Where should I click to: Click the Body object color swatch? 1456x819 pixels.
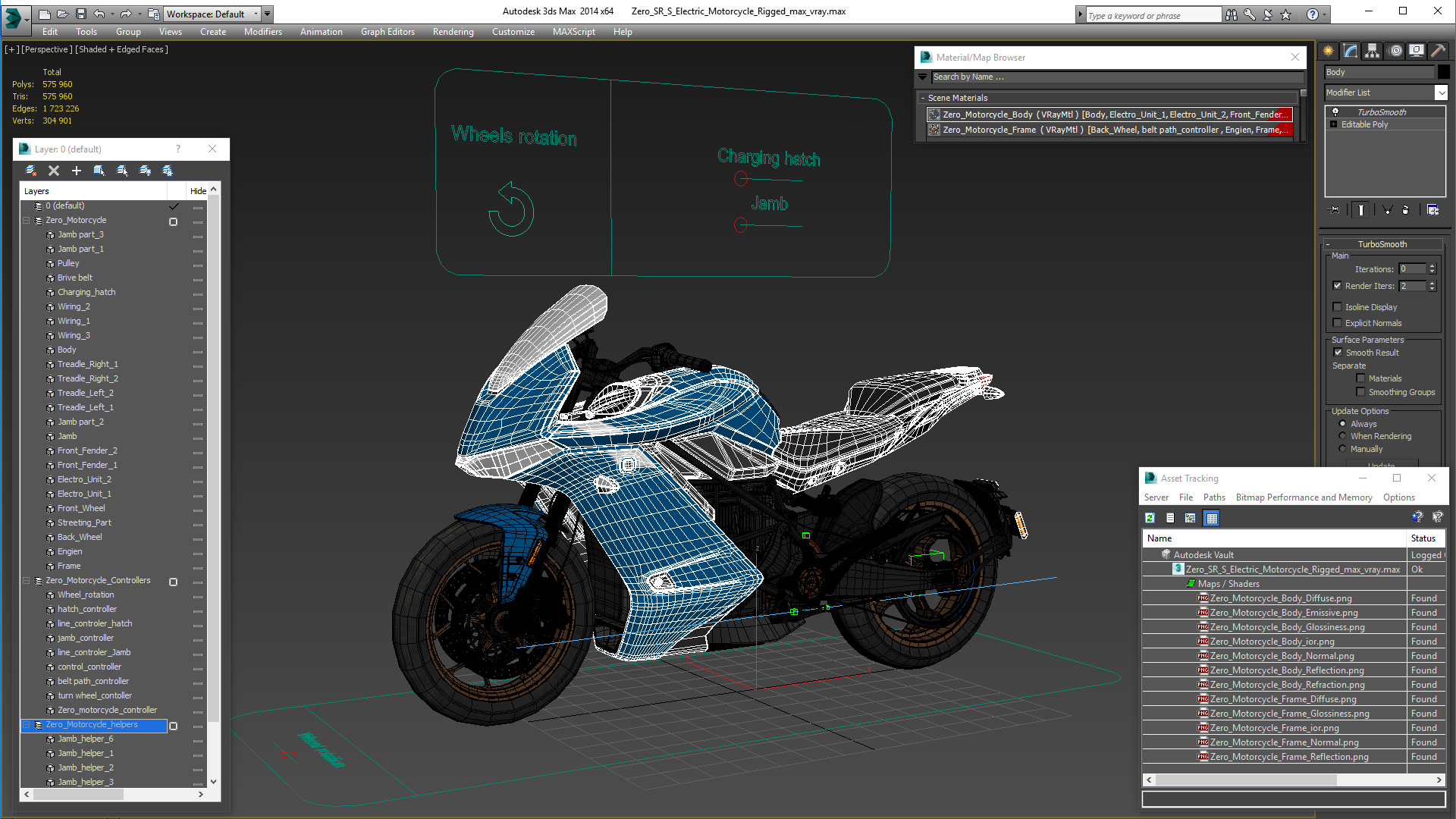(1444, 72)
